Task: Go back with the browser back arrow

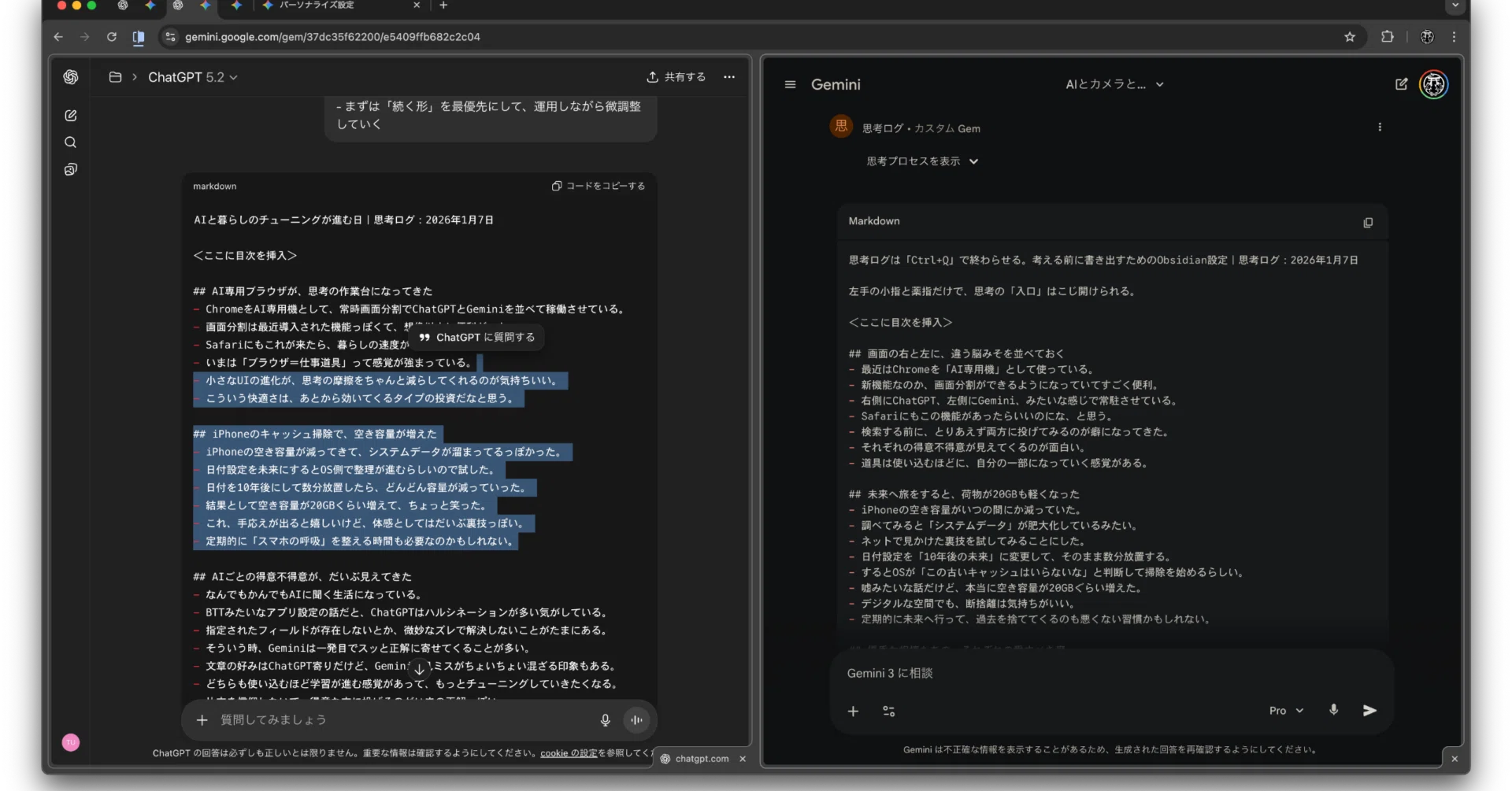Action: [58, 36]
